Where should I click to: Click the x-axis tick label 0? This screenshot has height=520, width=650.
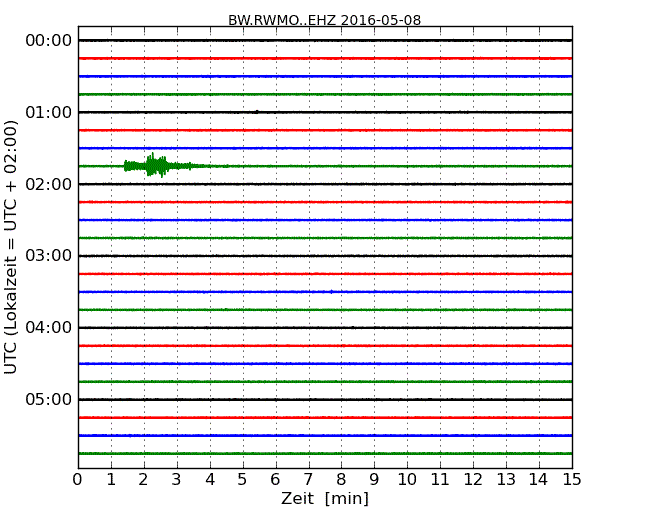coord(78,480)
